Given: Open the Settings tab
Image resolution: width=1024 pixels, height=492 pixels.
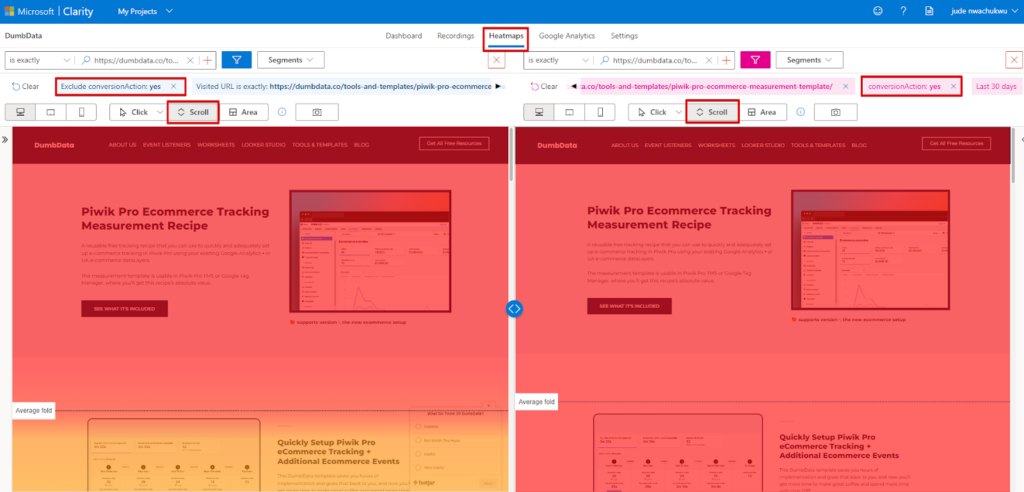Looking at the screenshot, I should (x=624, y=36).
